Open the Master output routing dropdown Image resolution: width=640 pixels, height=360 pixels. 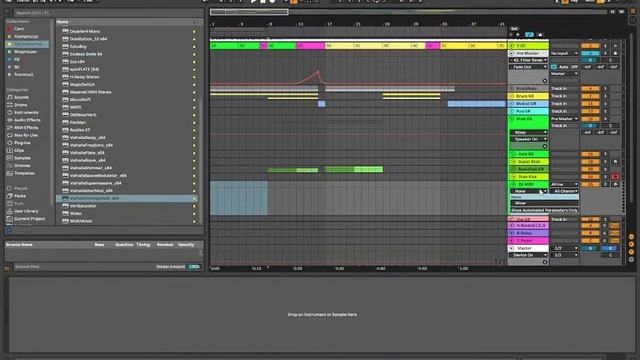[x=564, y=74]
